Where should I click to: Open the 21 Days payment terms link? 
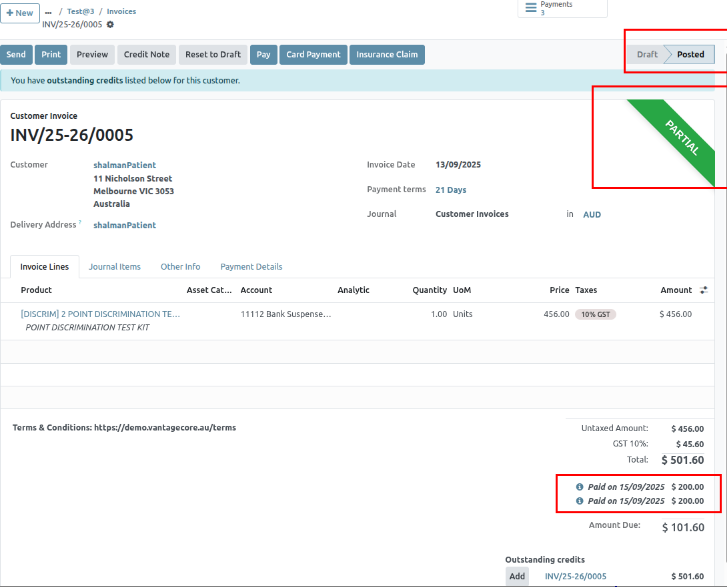coord(450,189)
